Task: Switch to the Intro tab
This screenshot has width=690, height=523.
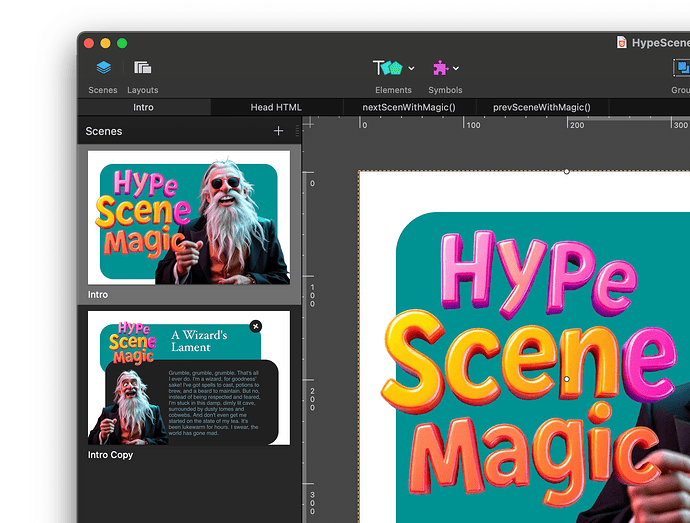Action: pyautogui.click(x=143, y=107)
